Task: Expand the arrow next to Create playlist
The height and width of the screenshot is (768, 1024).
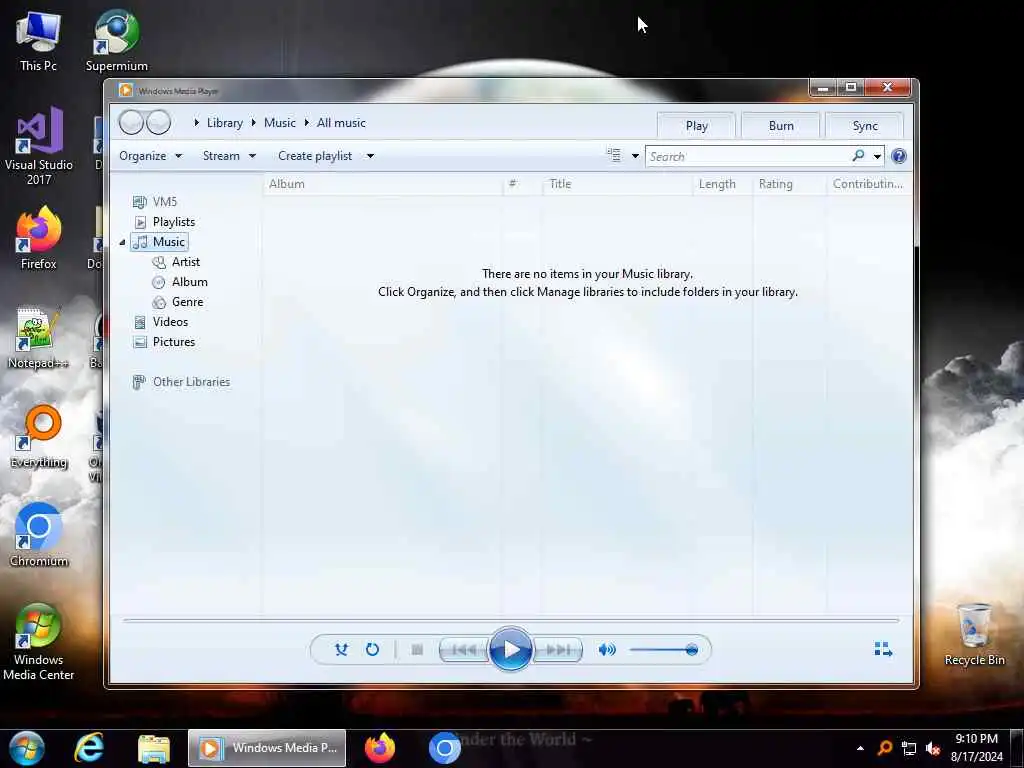Action: tap(370, 156)
